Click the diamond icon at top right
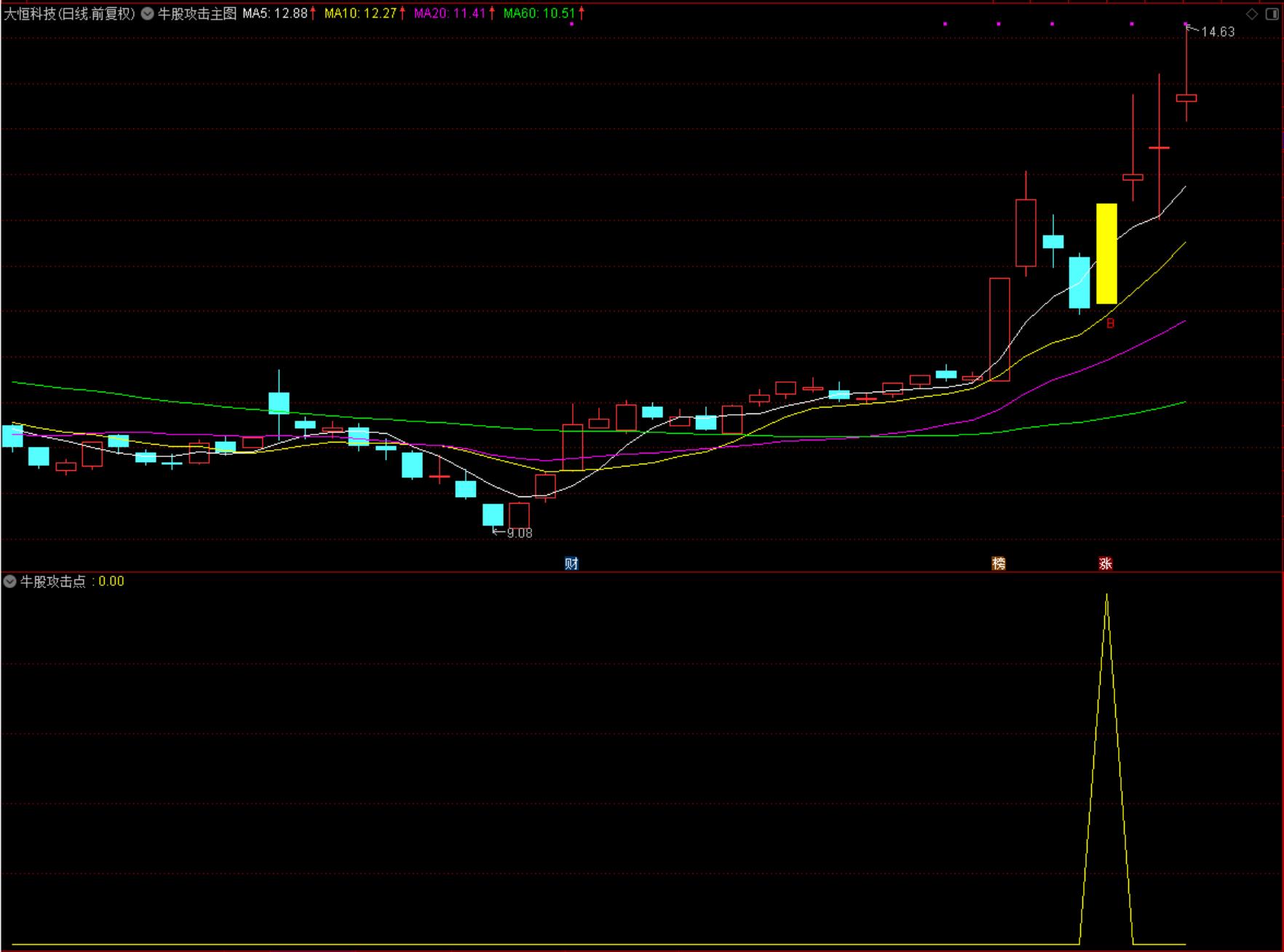 pyautogui.click(x=1252, y=14)
